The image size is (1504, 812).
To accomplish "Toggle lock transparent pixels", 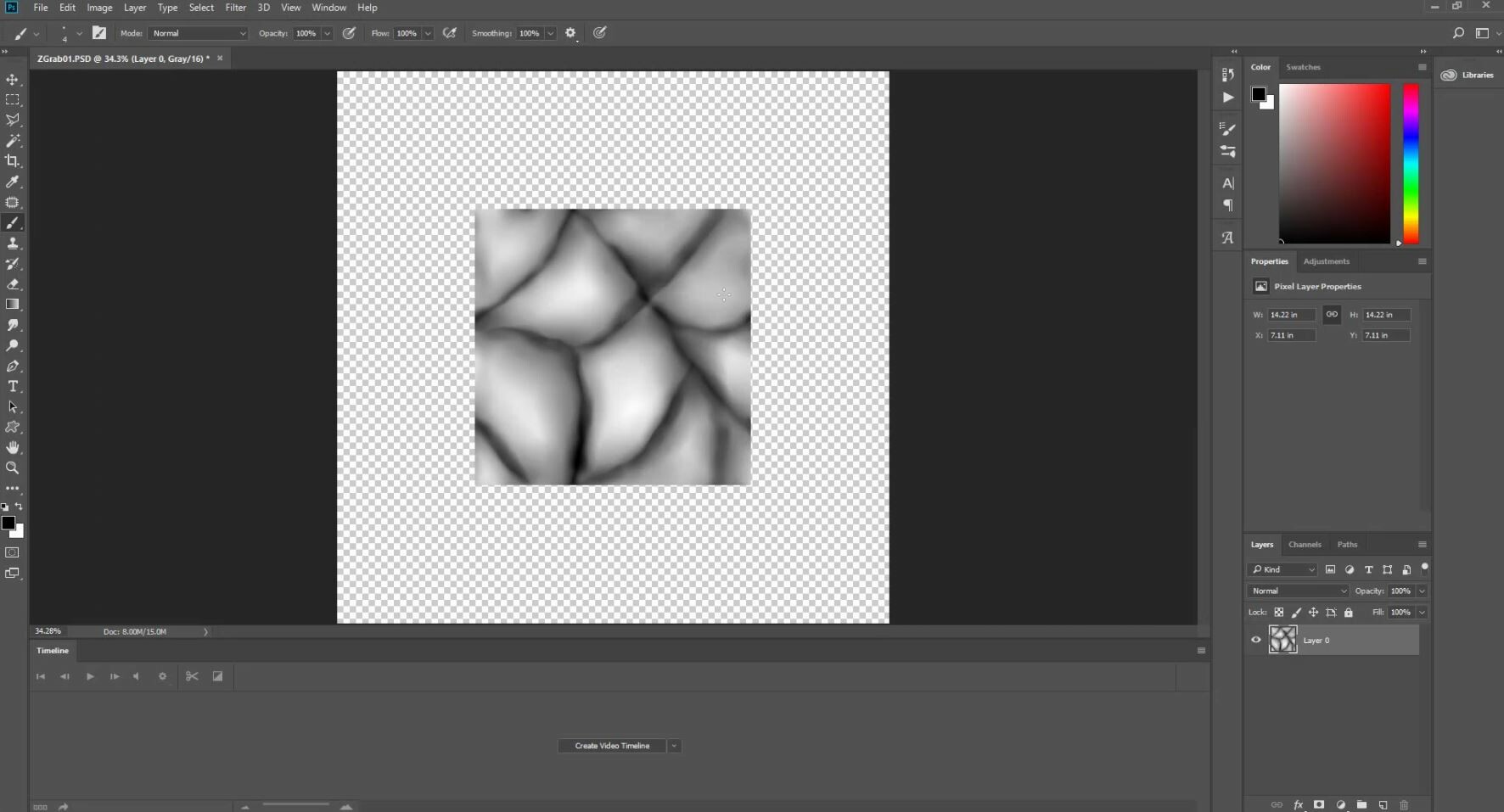I will point(1279,613).
